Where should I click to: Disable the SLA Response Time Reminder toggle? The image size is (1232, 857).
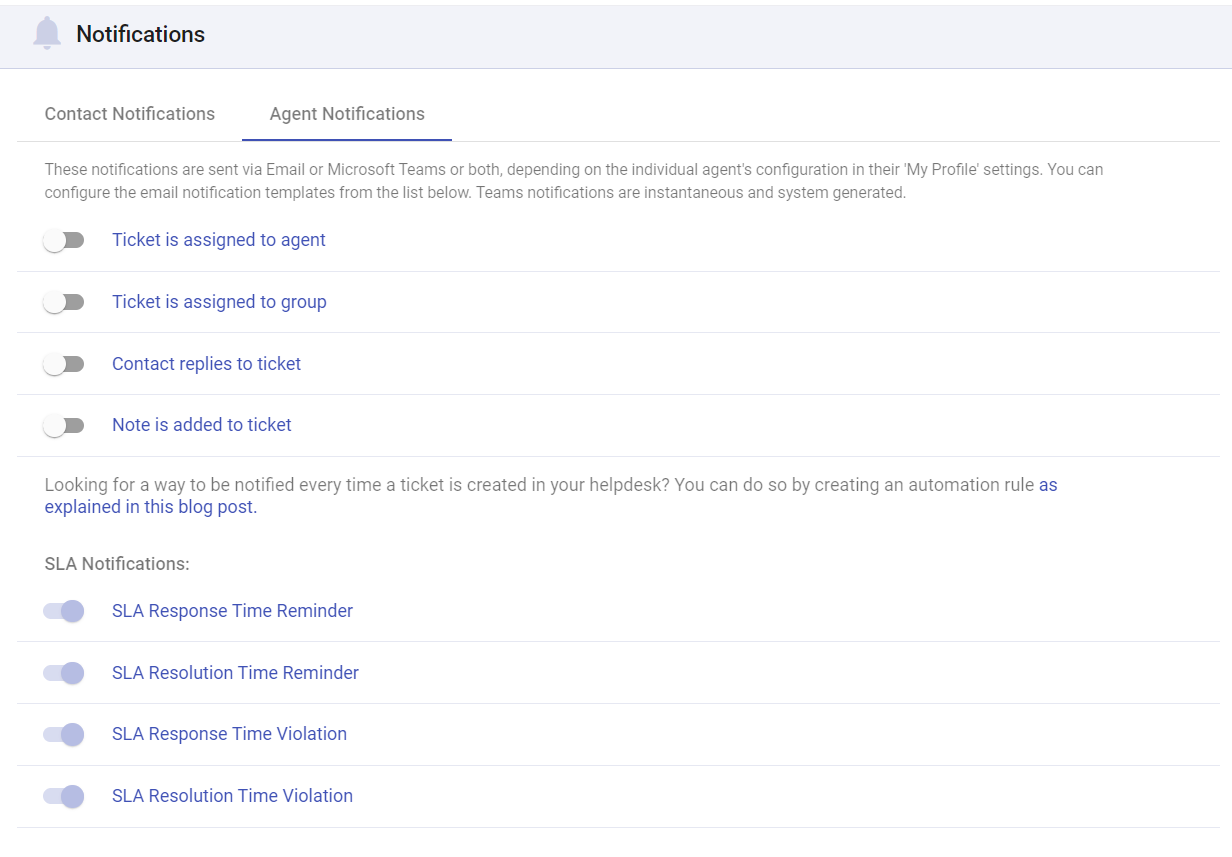point(64,610)
